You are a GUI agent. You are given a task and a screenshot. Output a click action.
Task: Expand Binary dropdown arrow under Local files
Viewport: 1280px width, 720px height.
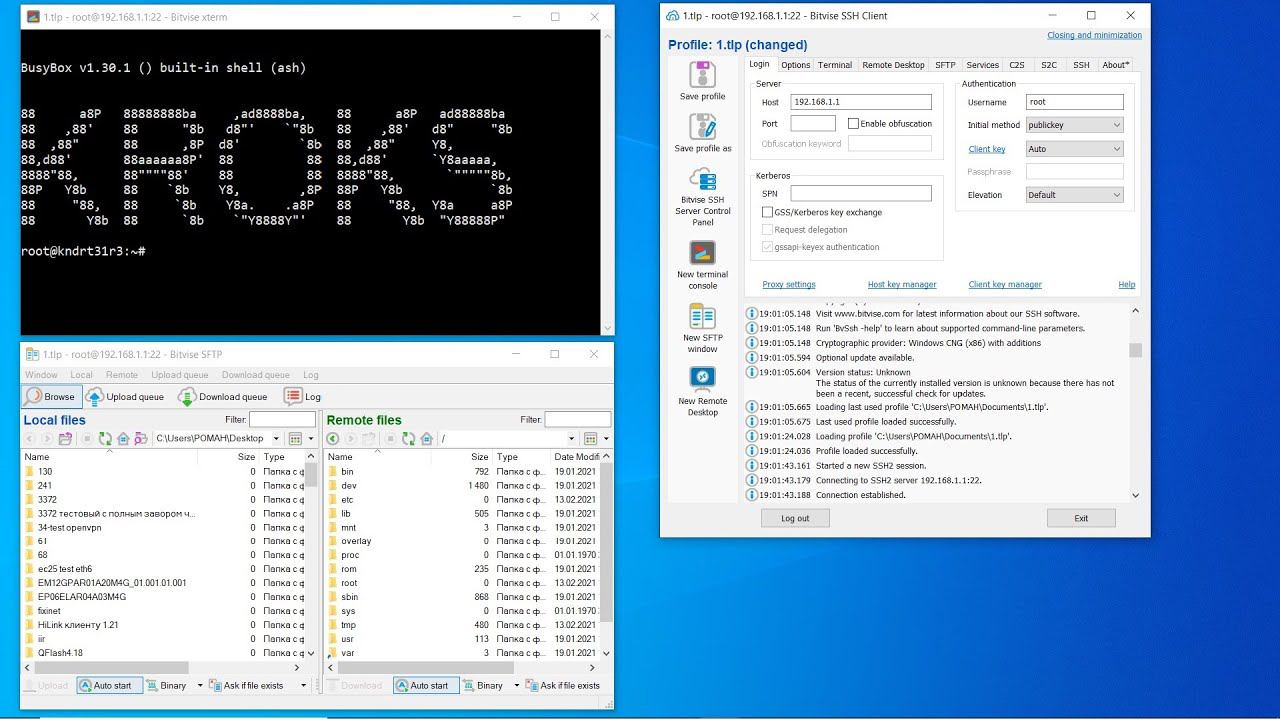[x=200, y=685]
